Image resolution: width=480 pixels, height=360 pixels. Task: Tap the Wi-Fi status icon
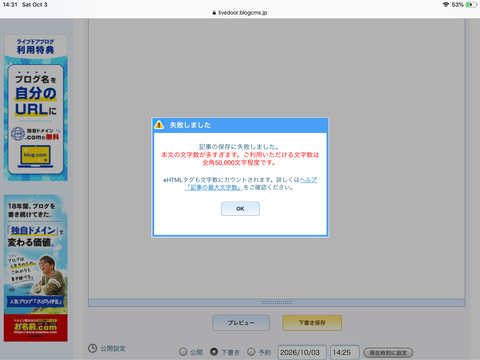point(446,5)
